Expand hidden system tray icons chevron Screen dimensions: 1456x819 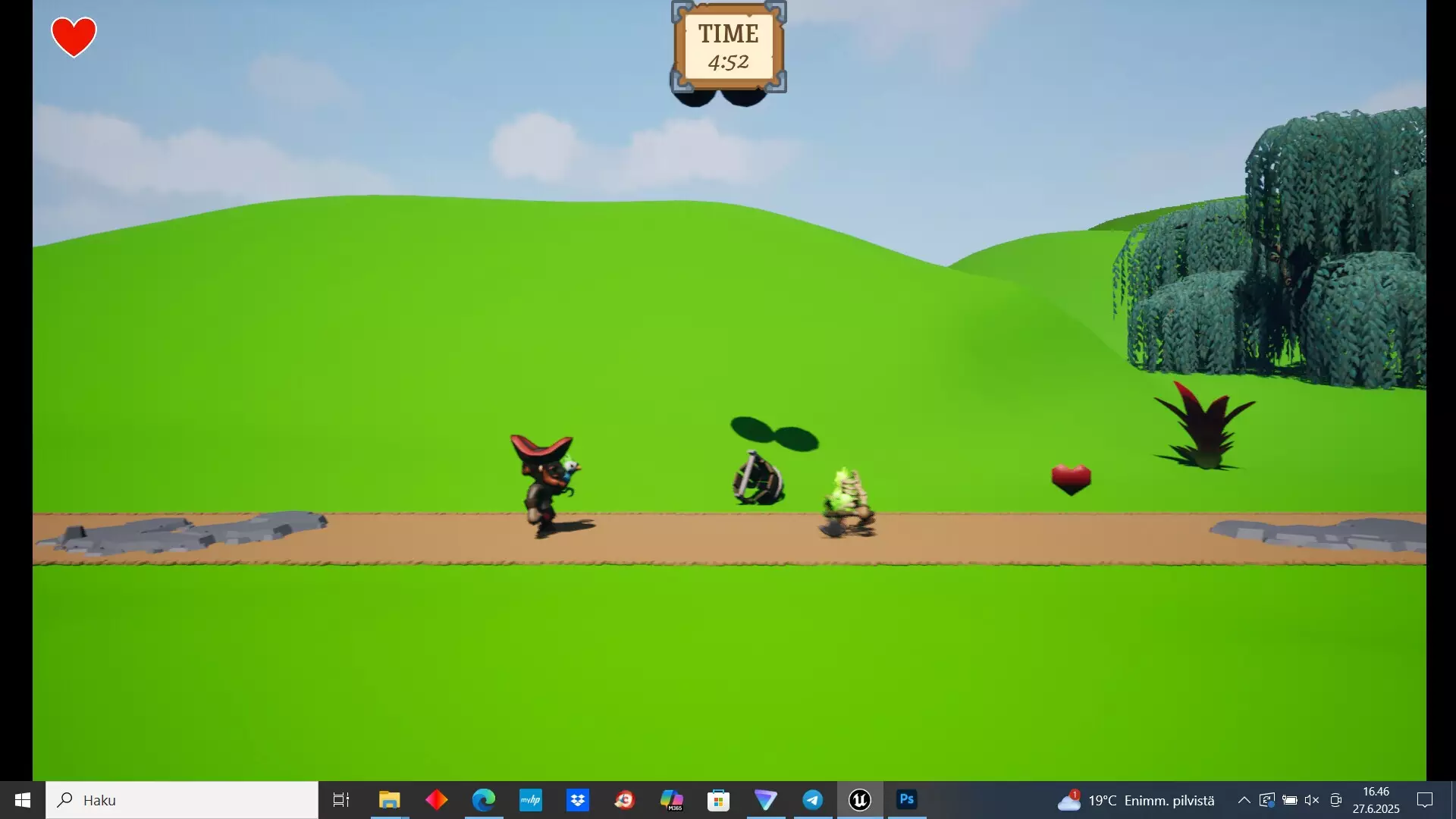[x=1244, y=800]
